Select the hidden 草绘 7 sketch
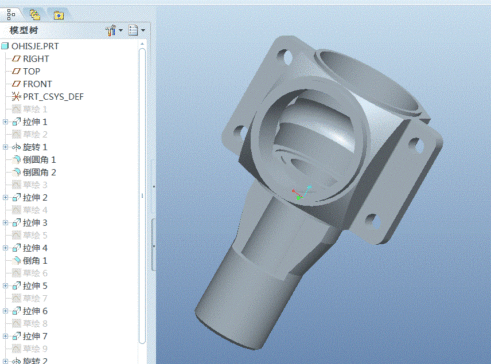Image resolution: width=491 pixels, height=364 pixels. pos(35,298)
